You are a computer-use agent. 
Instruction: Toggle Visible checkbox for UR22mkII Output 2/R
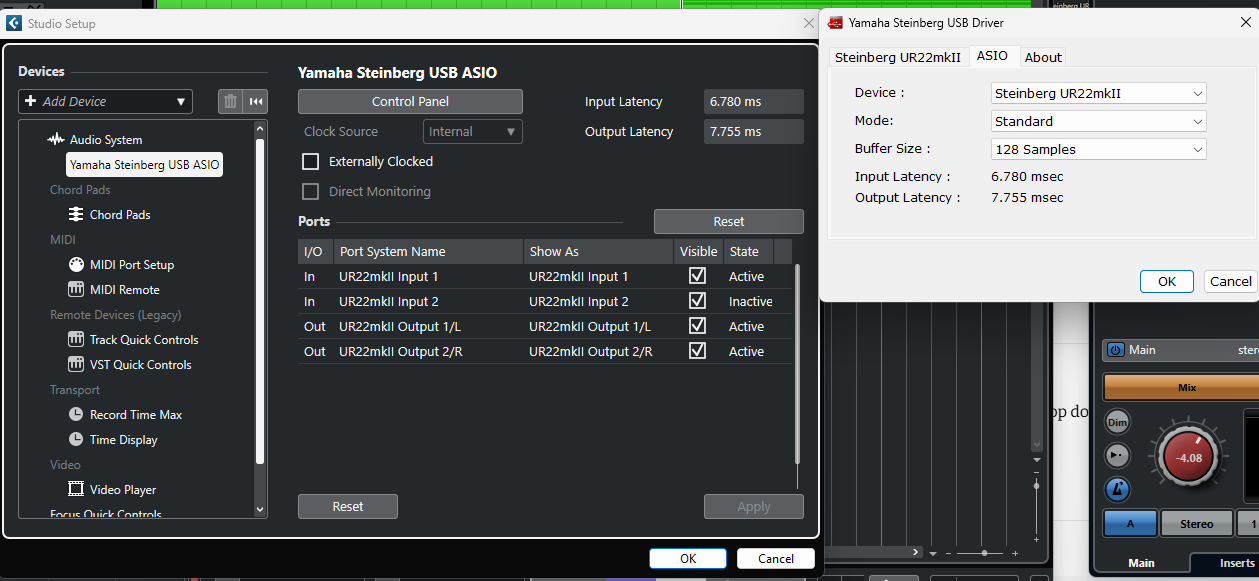click(698, 351)
